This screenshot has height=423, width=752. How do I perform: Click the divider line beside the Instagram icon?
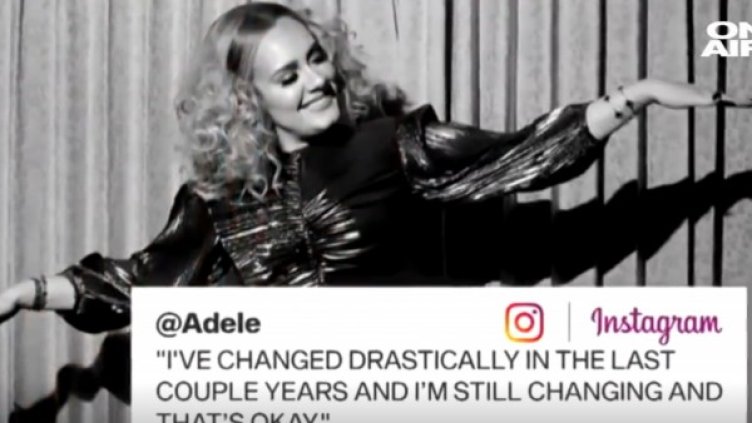[569, 322]
